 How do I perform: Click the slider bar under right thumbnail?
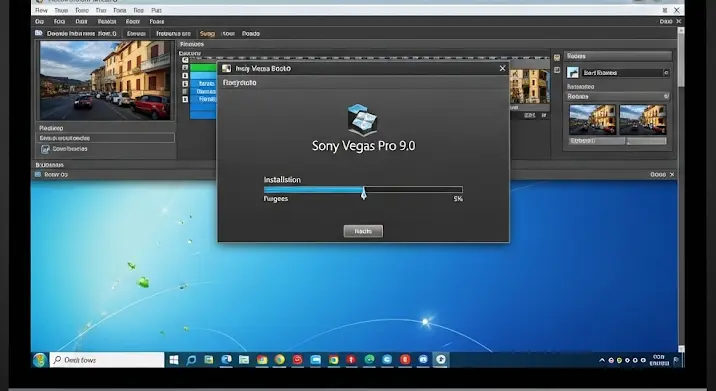(x=646, y=141)
